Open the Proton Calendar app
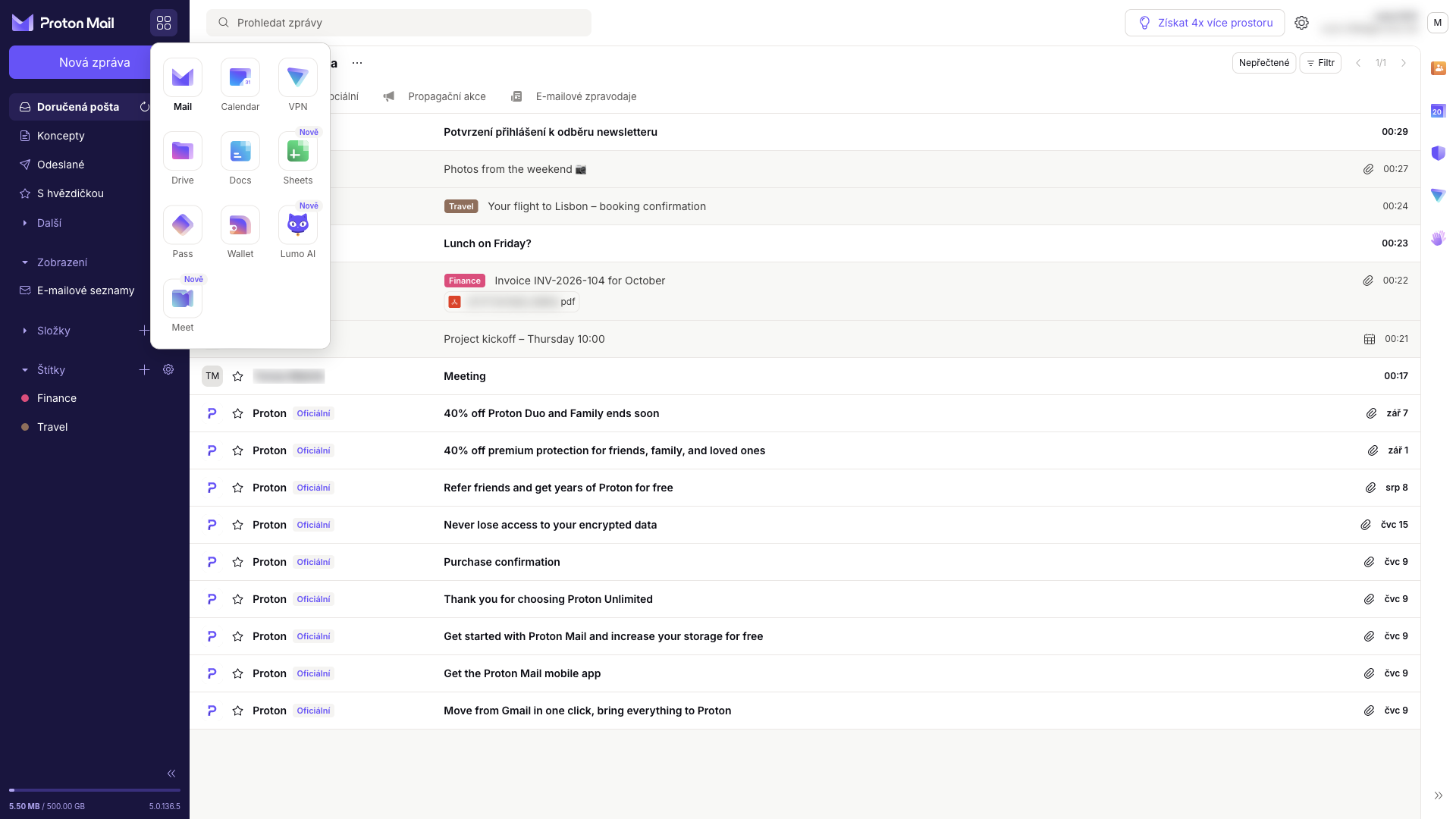1456x819 pixels. click(240, 86)
